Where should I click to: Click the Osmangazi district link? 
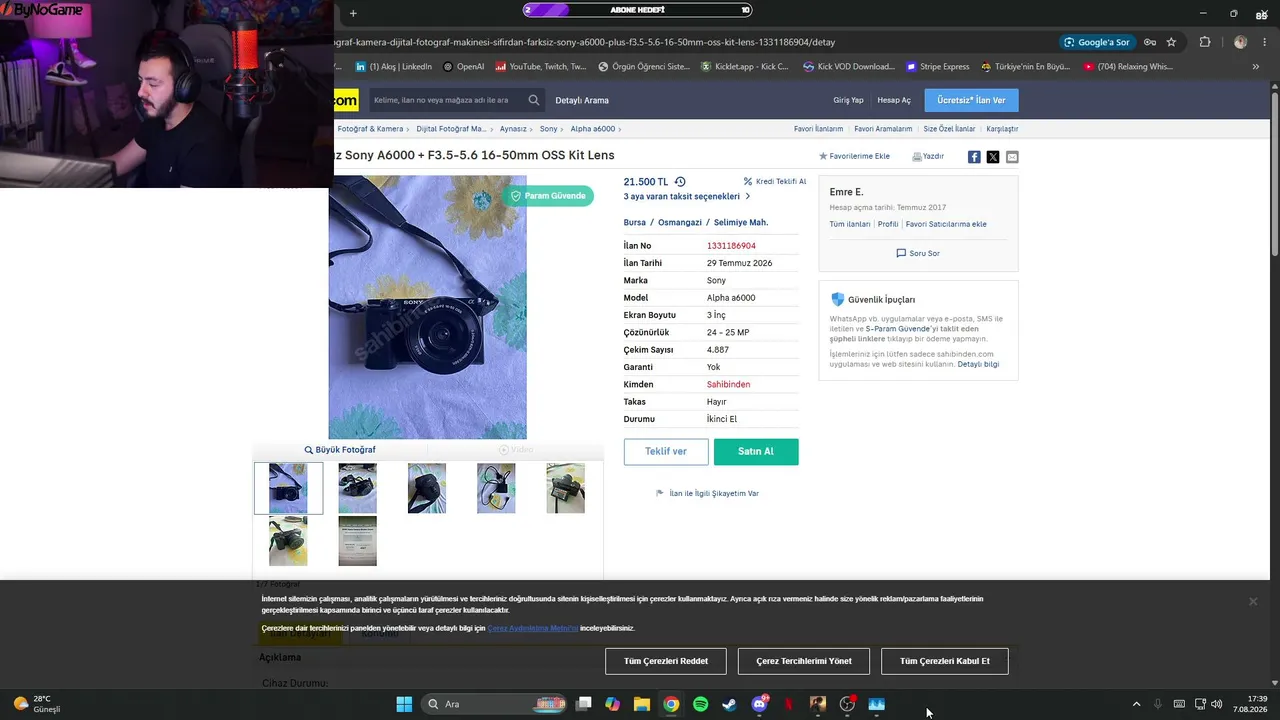click(680, 223)
